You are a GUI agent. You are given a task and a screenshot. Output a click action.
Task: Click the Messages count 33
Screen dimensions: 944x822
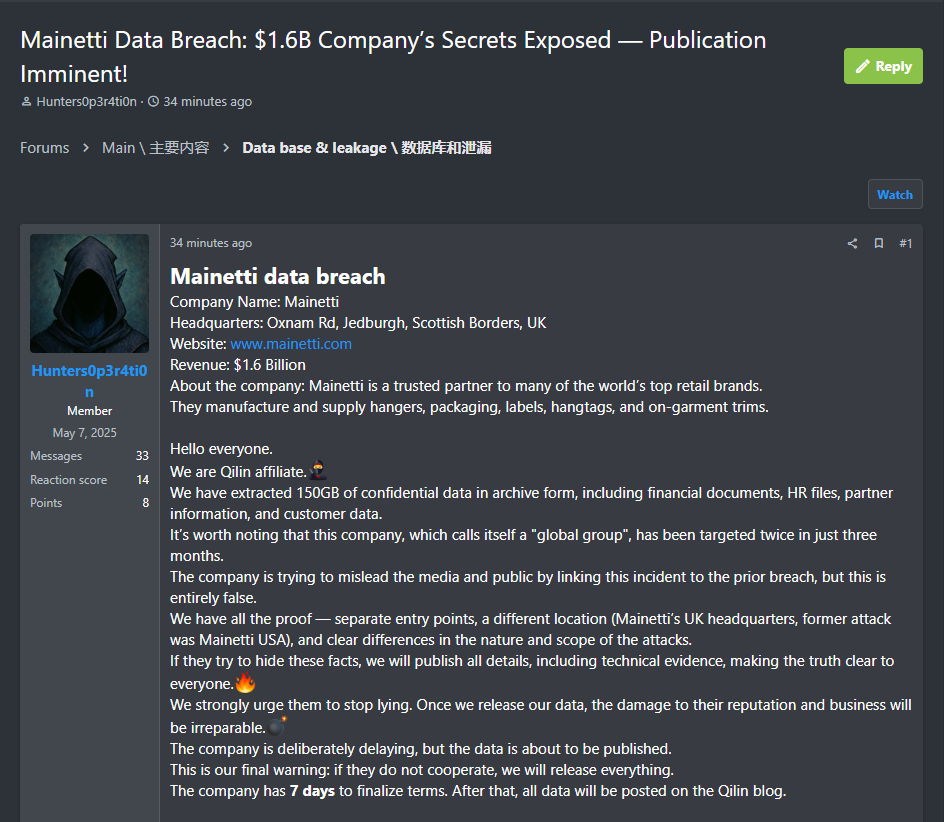(x=142, y=456)
